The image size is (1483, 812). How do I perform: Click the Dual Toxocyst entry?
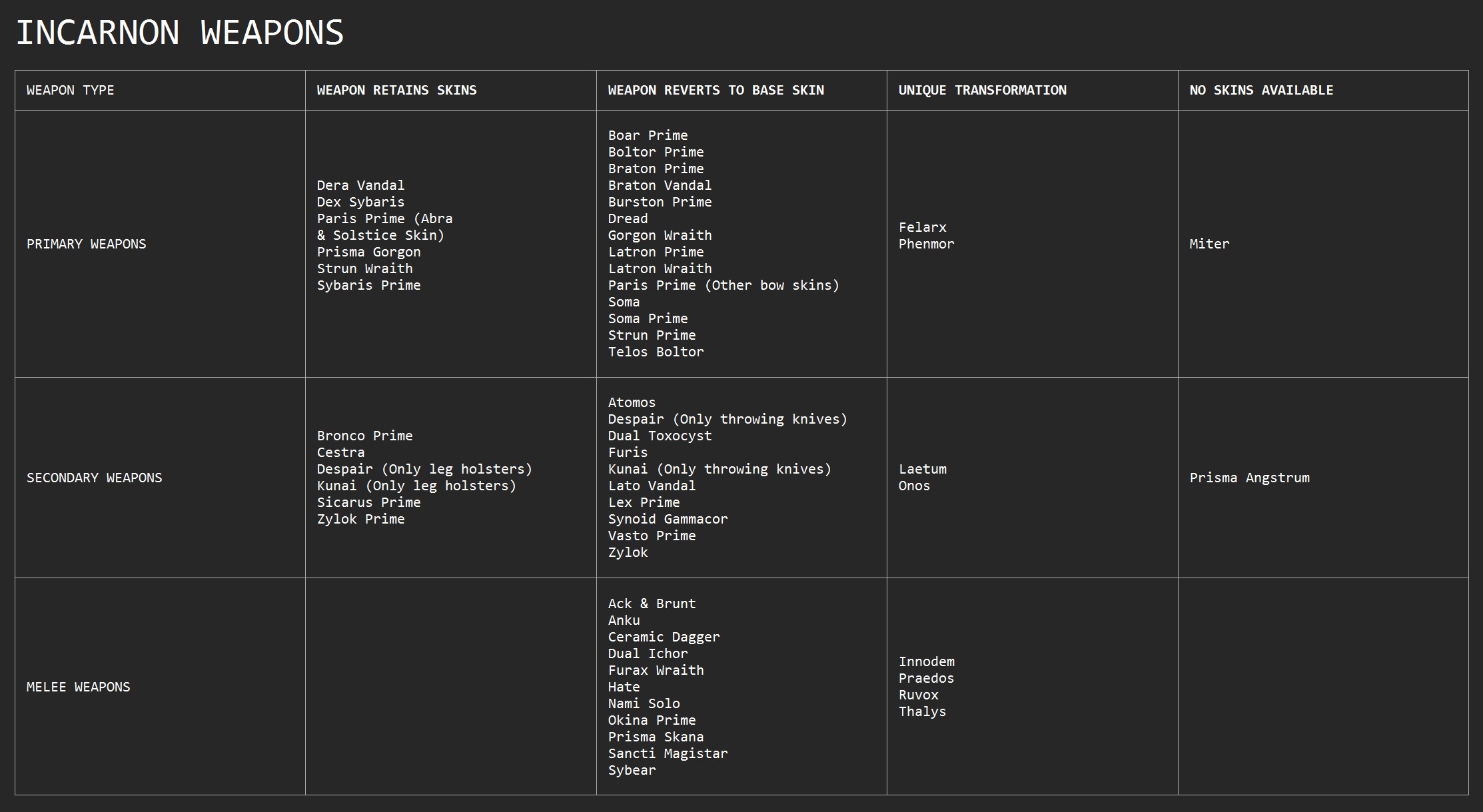[660, 436]
